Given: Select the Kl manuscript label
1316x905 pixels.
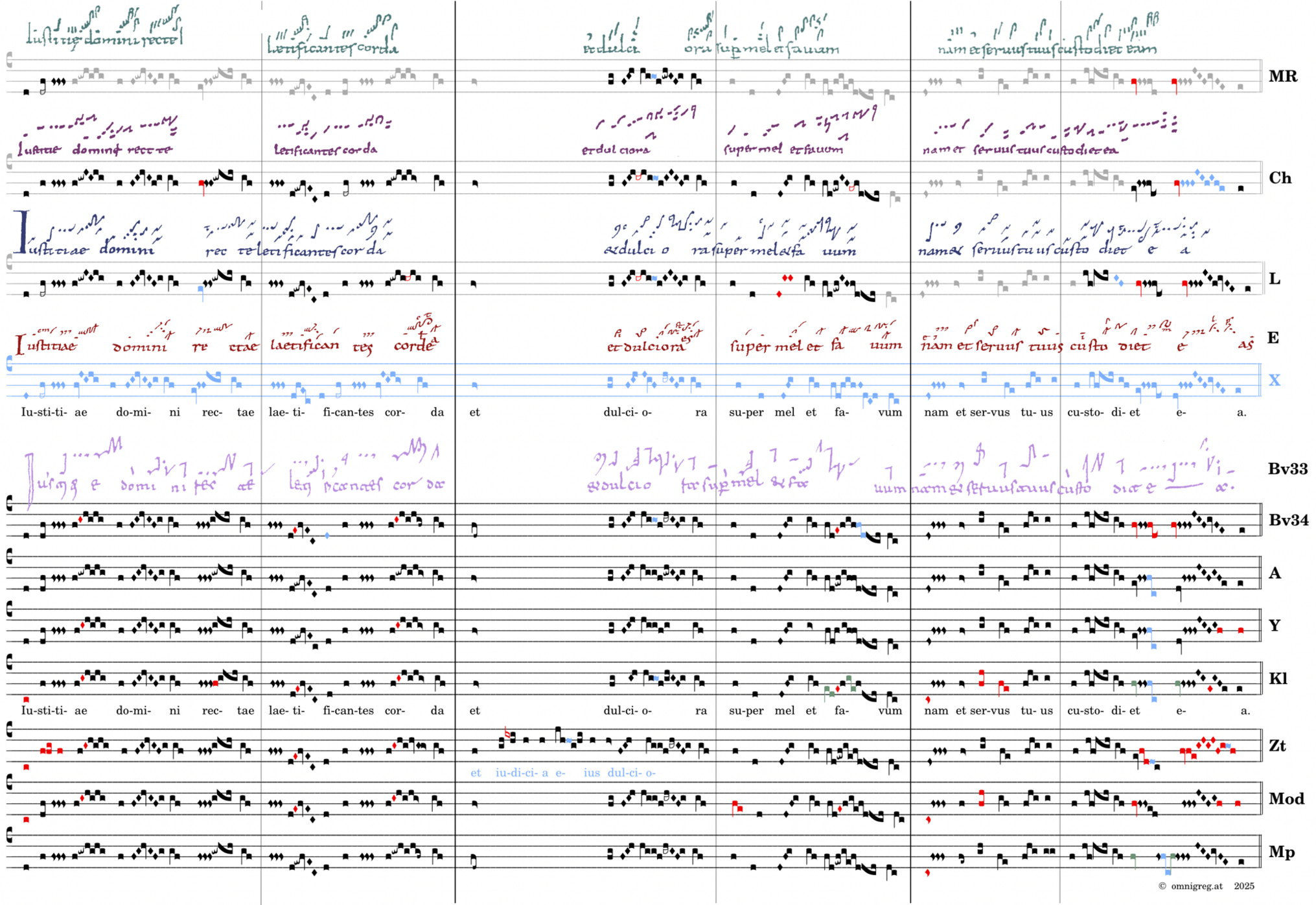Looking at the screenshot, I should [1277, 679].
